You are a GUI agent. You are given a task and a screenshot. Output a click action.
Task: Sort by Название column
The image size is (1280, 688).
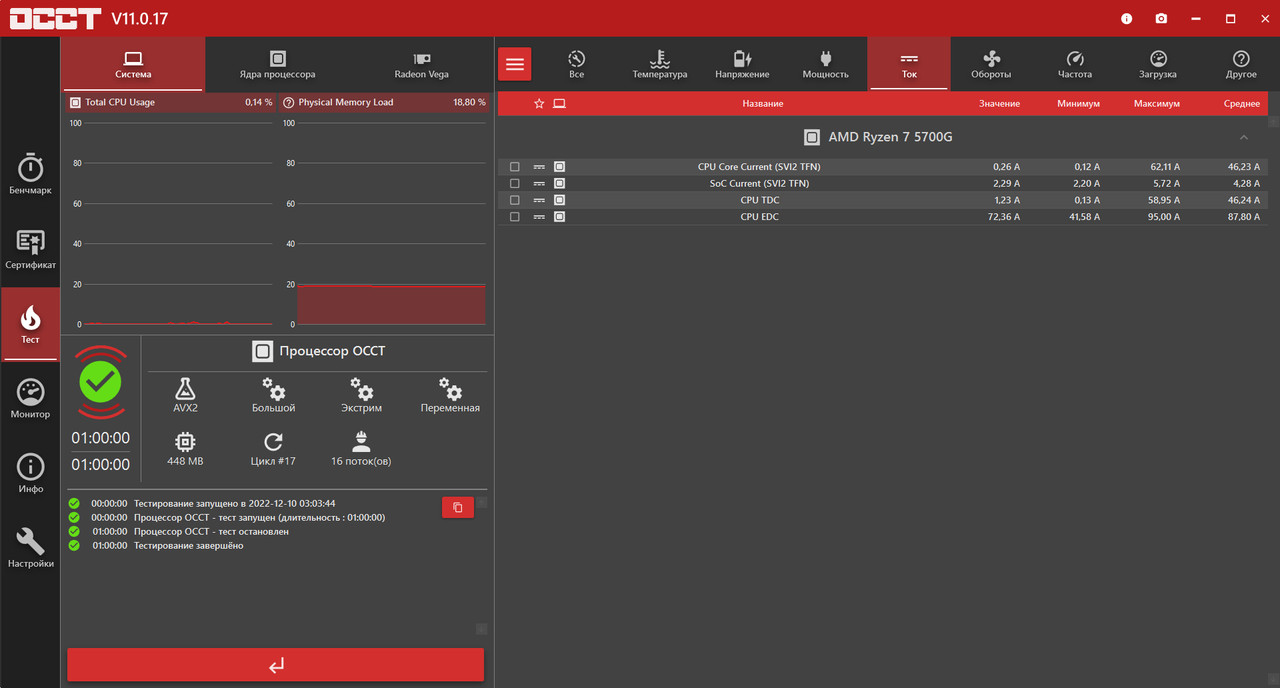762,104
